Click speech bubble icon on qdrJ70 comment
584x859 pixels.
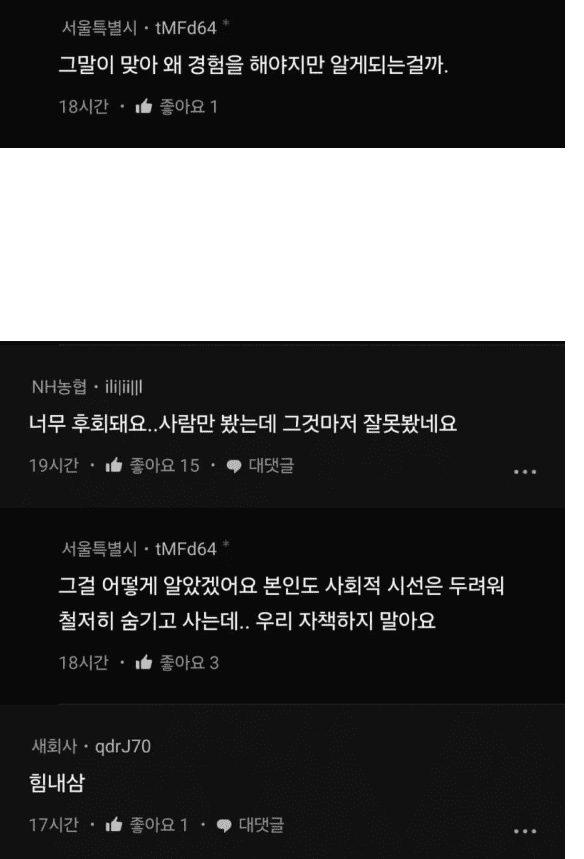click(224, 825)
